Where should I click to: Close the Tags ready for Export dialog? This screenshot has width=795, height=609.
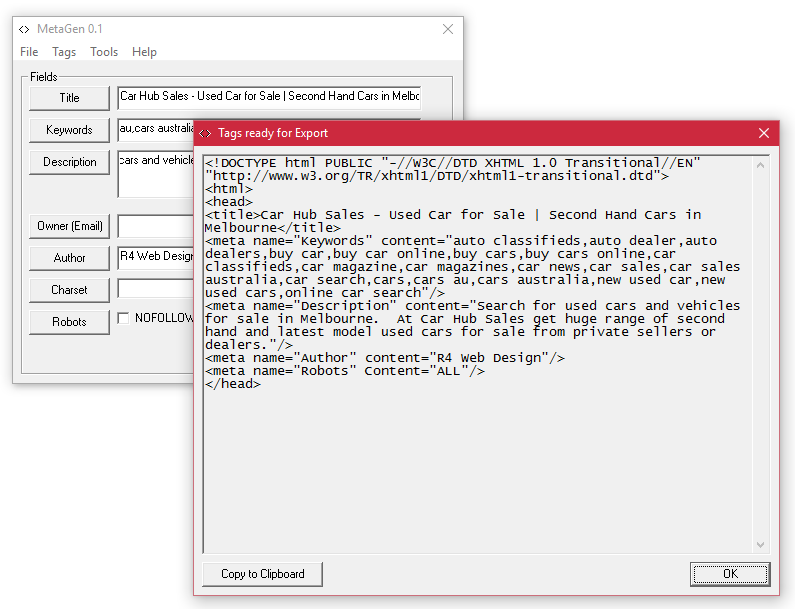764,133
